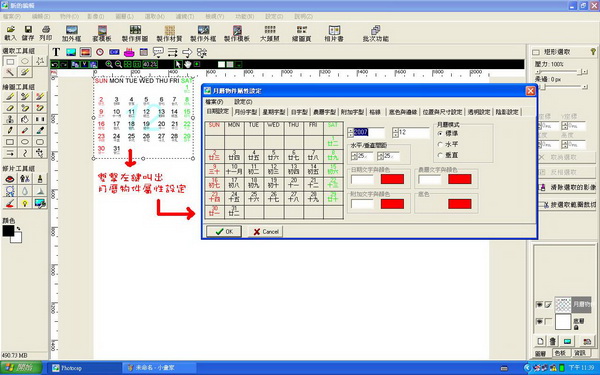Image resolution: width=600 pixels, height=375 pixels.
Task: Select the rectangle selection tool
Action: point(10,61)
